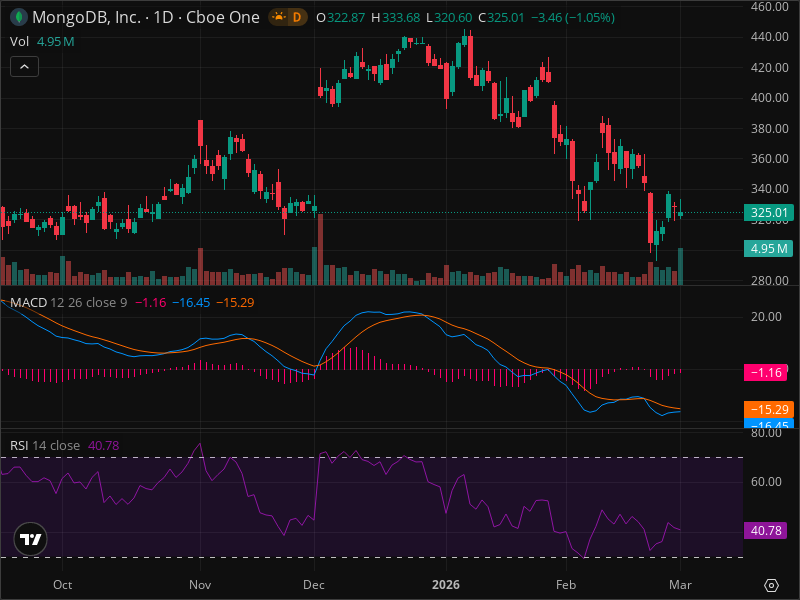Click the 2026 label on time axis
The image size is (800, 600).
coord(446,585)
